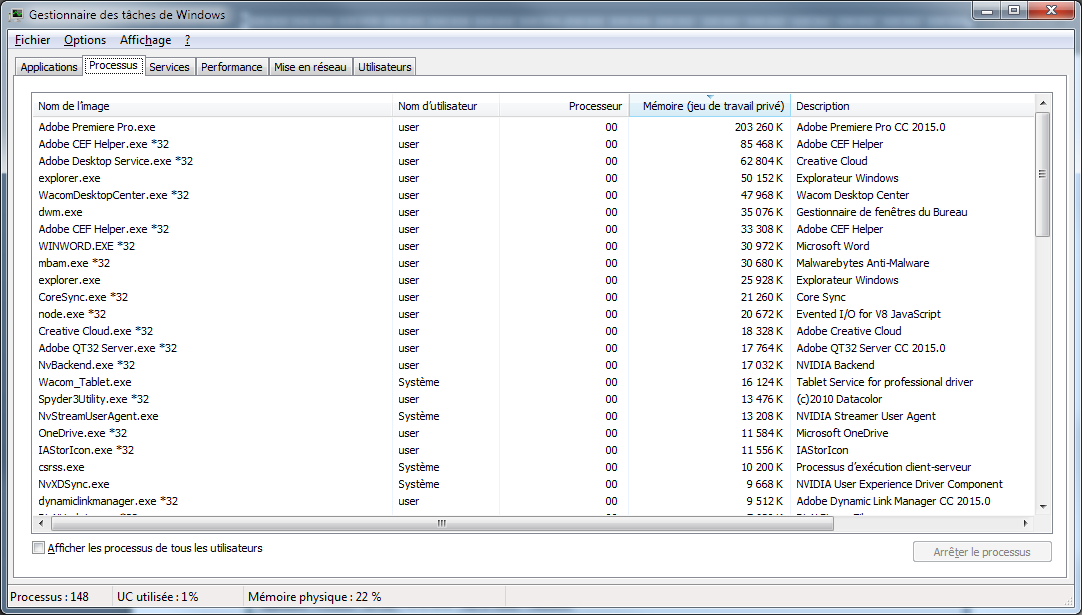The height and width of the screenshot is (615, 1082).
Task: Sort by Mémoire (jeu de travail privé) header
Action: (x=709, y=106)
